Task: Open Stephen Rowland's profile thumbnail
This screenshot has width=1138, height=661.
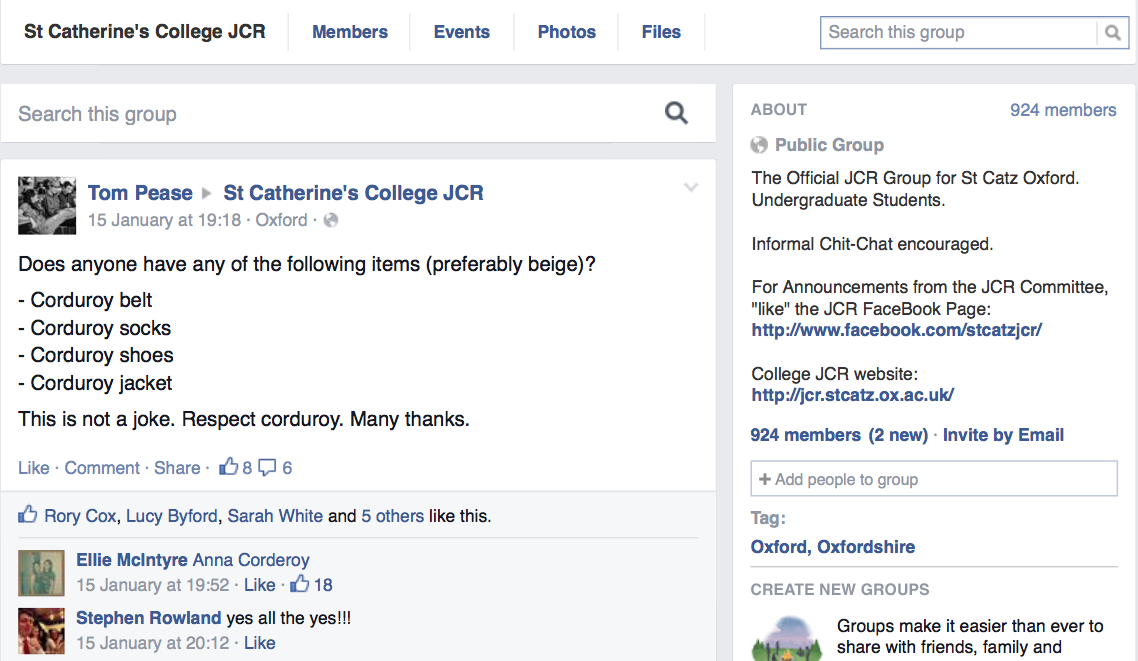Action: pos(41,631)
